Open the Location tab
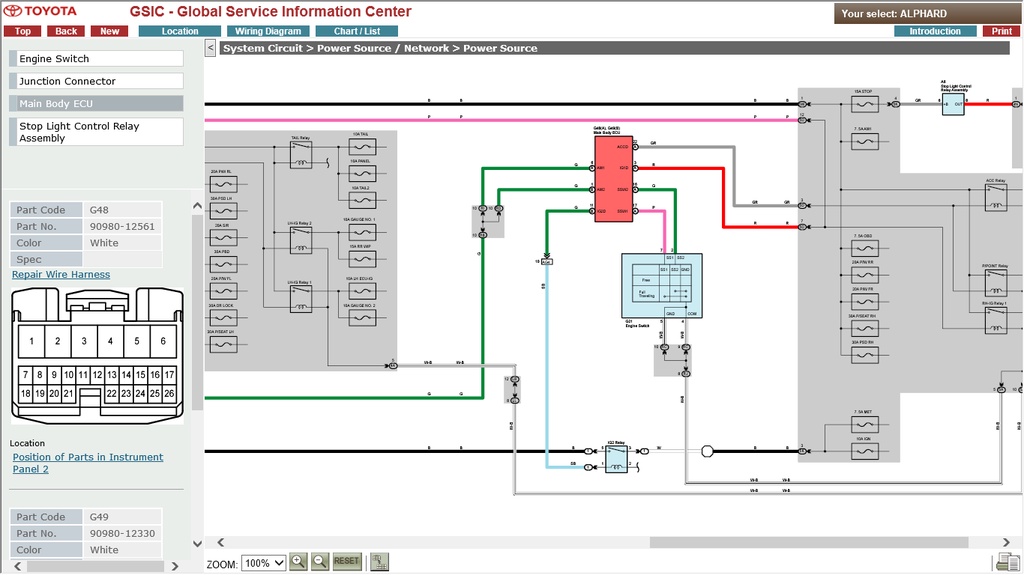 (x=180, y=31)
